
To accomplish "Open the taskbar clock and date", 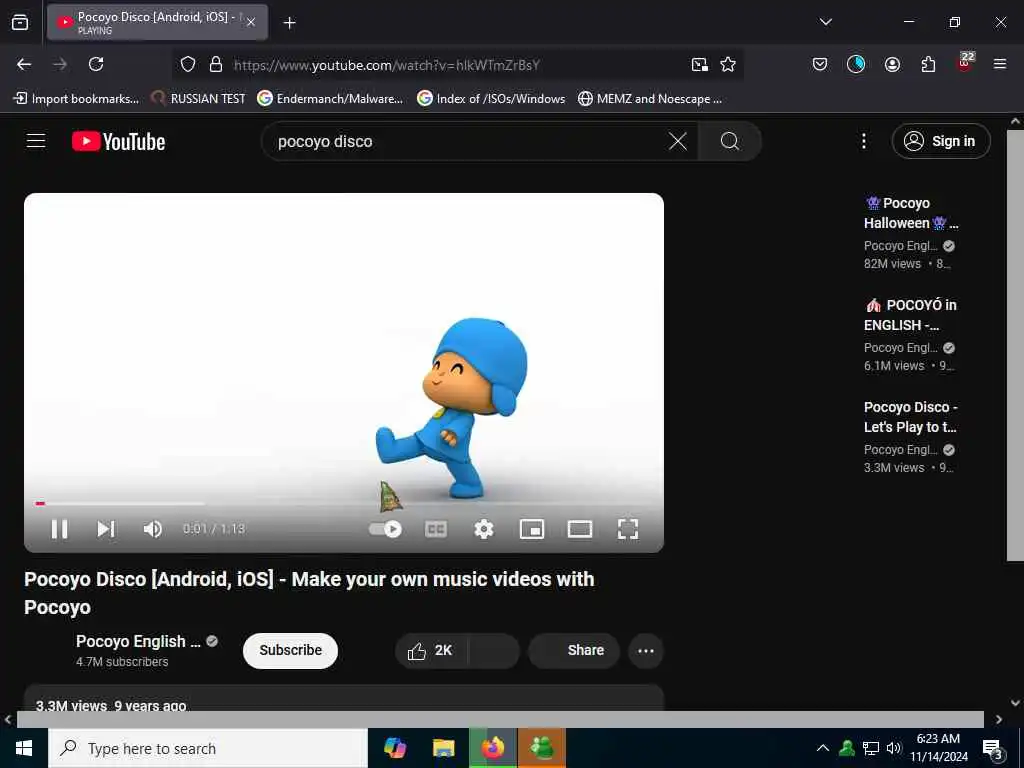I will click(938, 748).
